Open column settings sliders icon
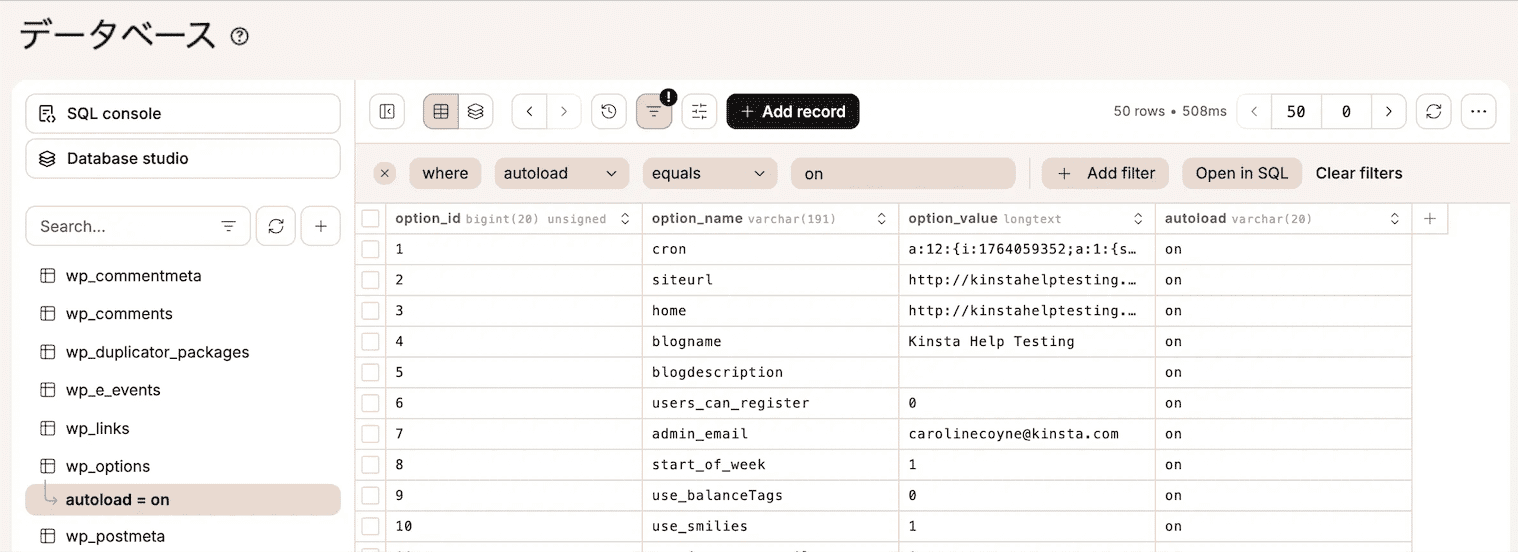This screenshot has height=552, width=1518. click(x=699, y=112)
